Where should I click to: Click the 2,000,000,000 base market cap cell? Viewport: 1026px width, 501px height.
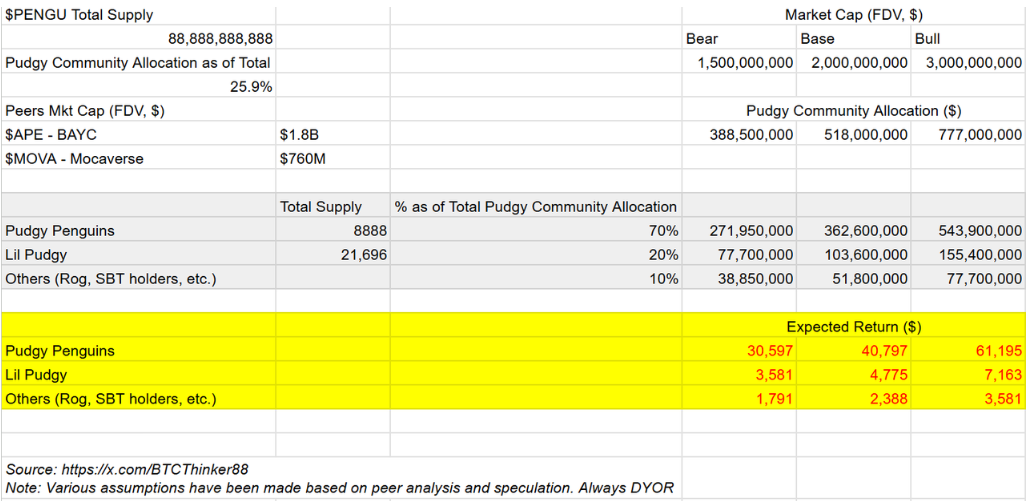(x=854, y=63)
